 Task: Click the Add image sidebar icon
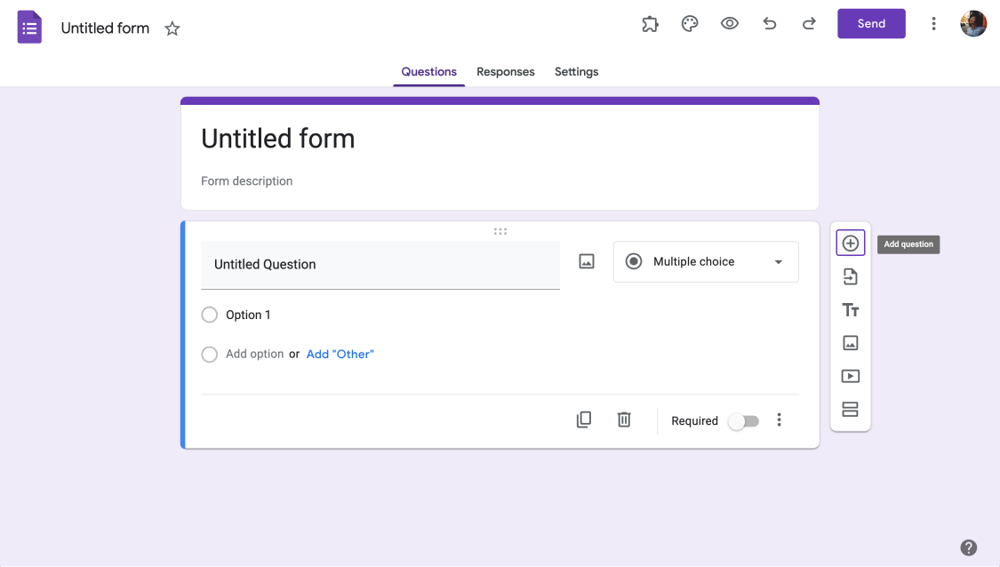pos(850,343)
